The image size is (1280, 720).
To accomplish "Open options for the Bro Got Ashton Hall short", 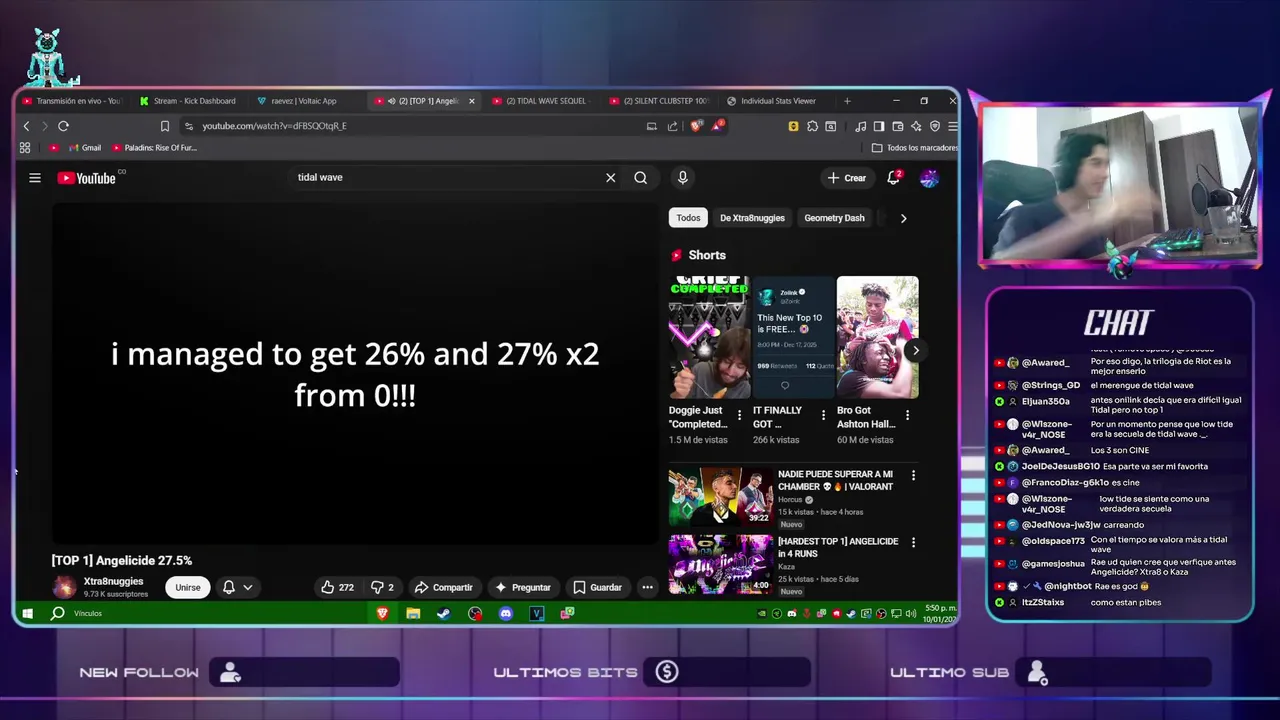I will pos(908,415).
